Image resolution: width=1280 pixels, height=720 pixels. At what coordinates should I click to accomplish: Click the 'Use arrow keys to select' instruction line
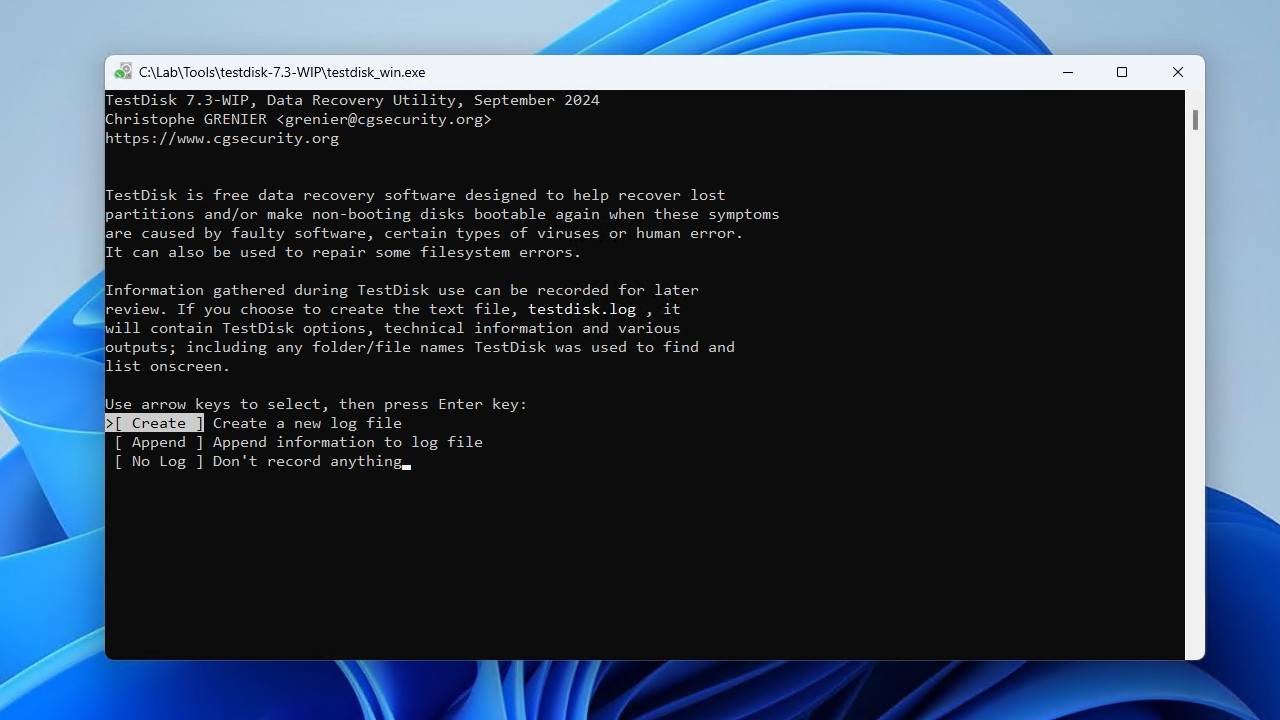pyautogui.click(x=316, y=404)
